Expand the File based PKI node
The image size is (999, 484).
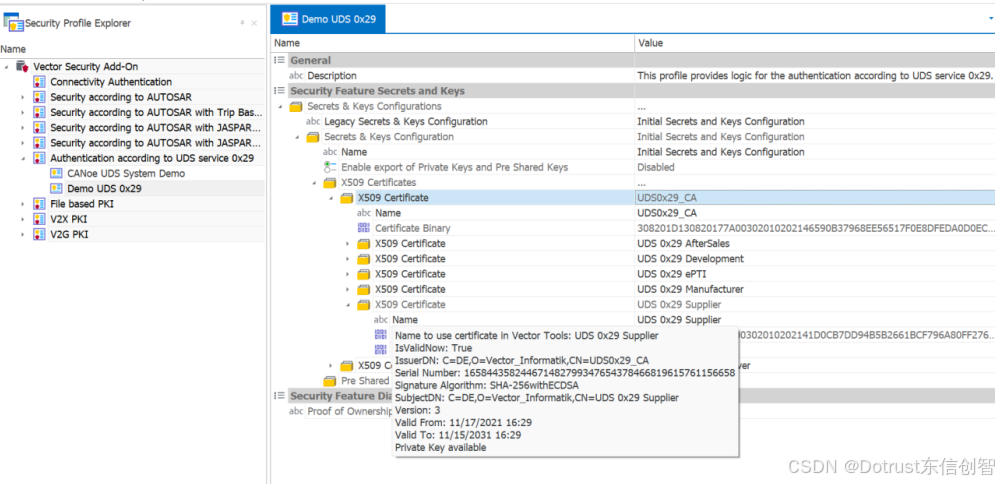[x=23, y=204]
